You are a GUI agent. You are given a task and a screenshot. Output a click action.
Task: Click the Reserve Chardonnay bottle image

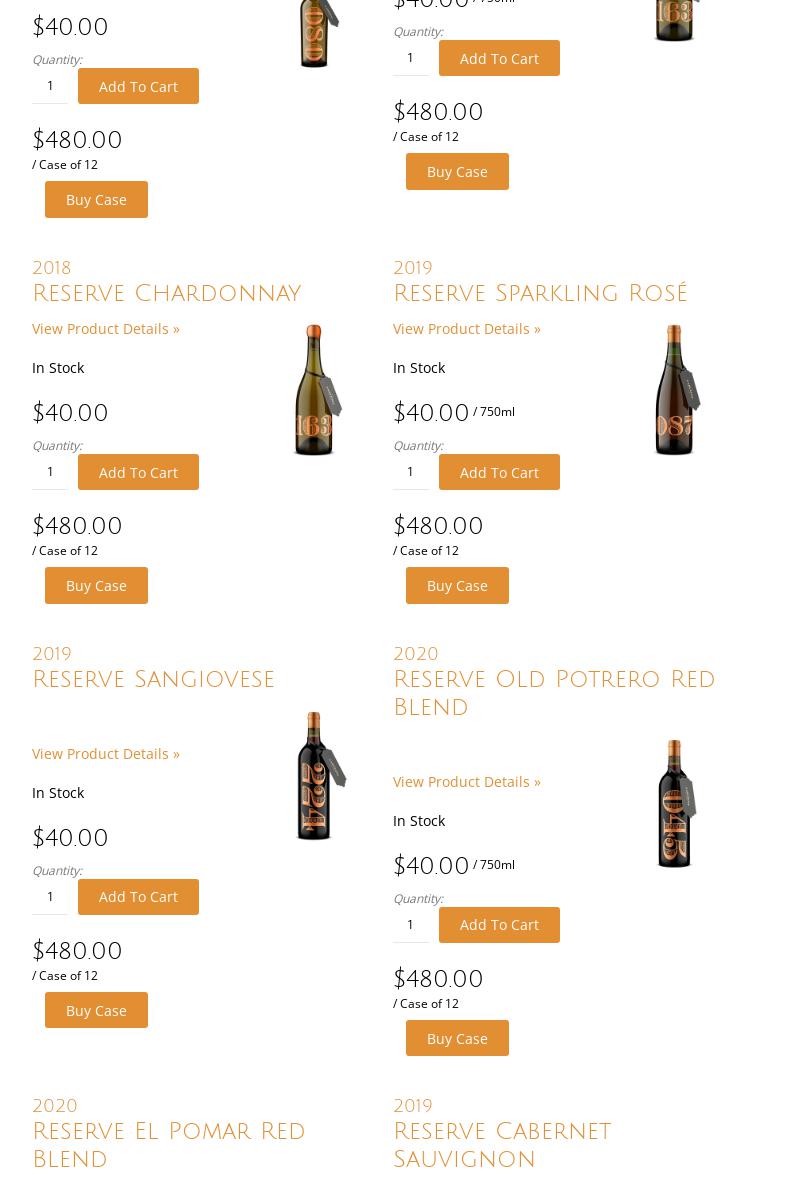[x=315, y=390]
